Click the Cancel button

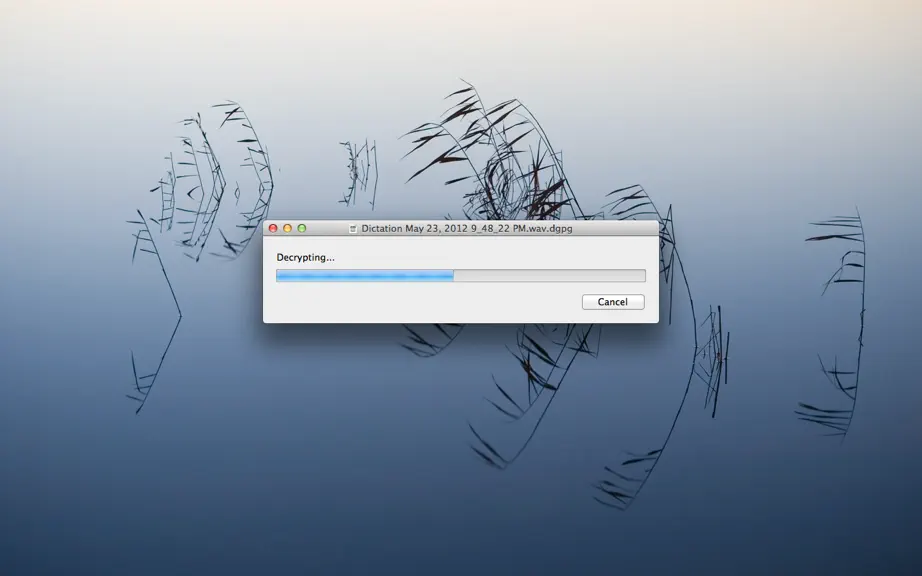coord(613,302)
